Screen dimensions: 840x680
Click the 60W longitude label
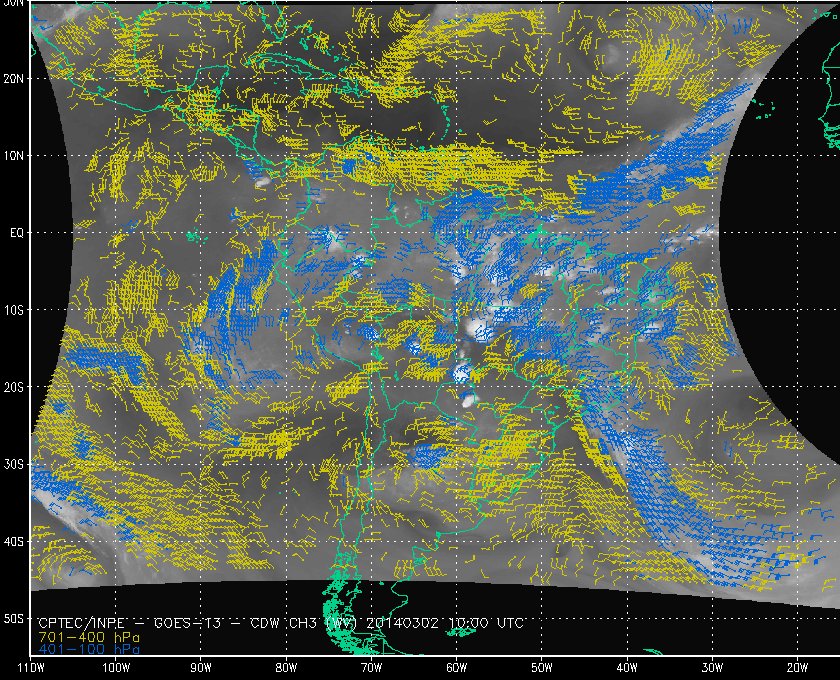coord(456,668)
